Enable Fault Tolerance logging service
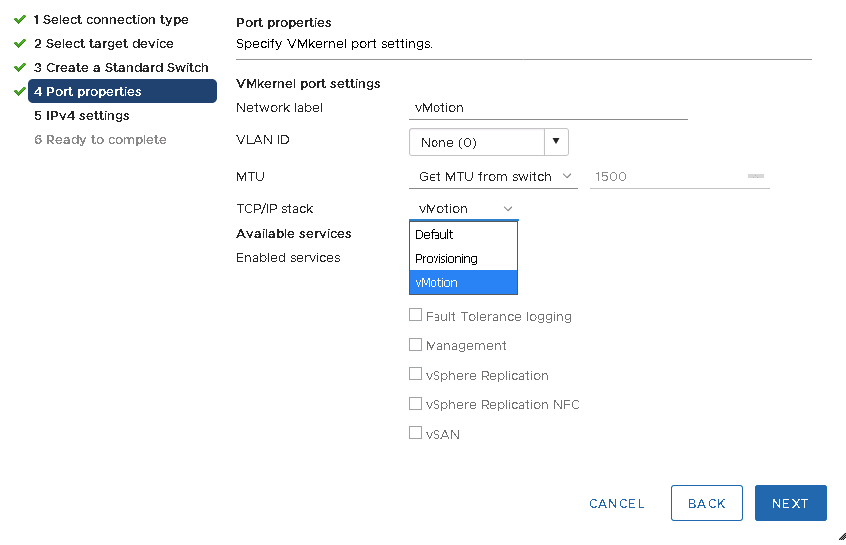The image size is (846, 545). click(415, 315)
